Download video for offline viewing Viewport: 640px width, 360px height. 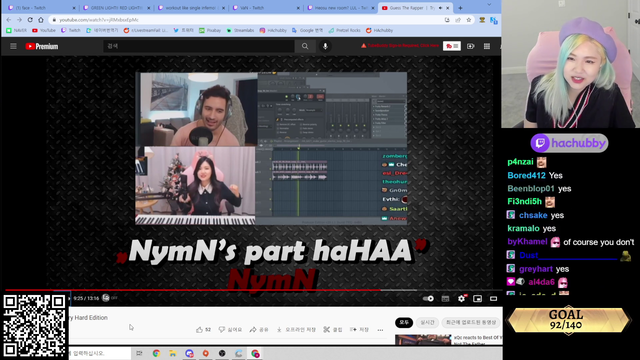coord(296,329)
